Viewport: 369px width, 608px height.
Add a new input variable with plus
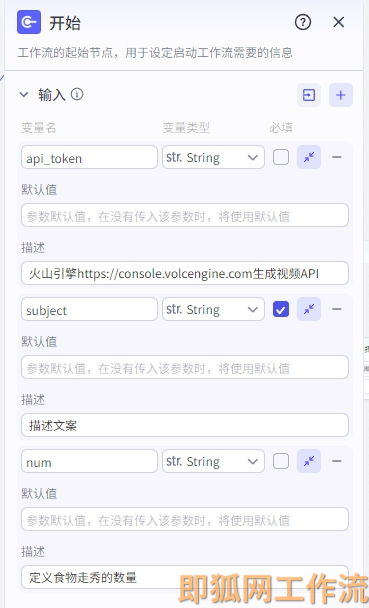point(341,95)
